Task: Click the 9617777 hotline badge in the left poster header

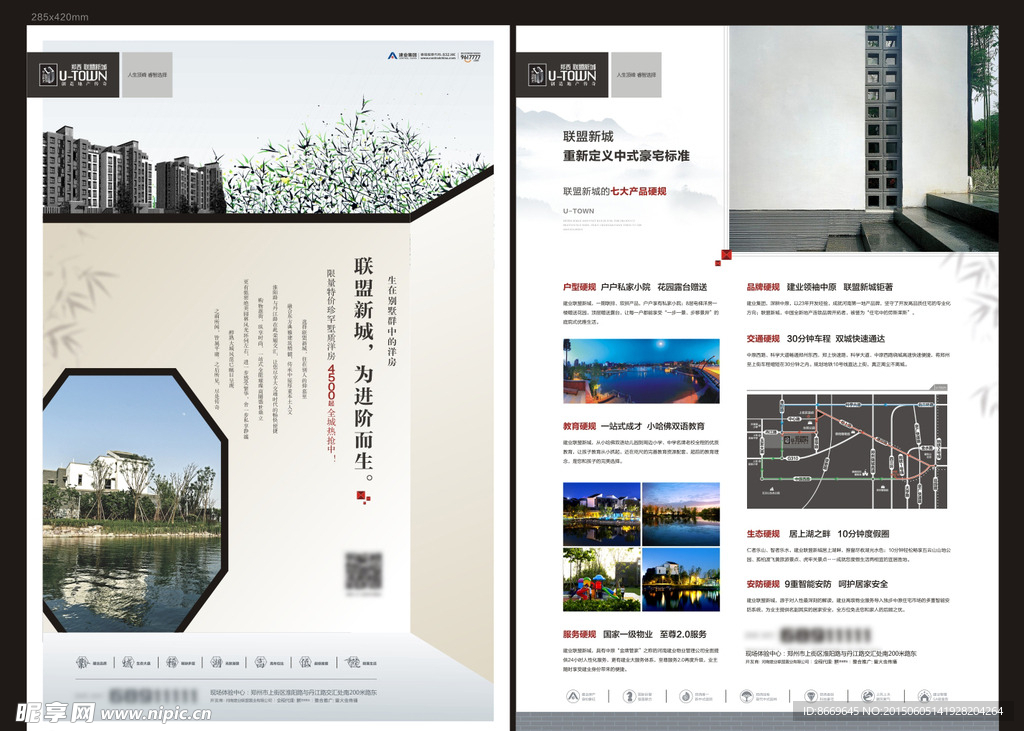Action: [x=470, y=57]
